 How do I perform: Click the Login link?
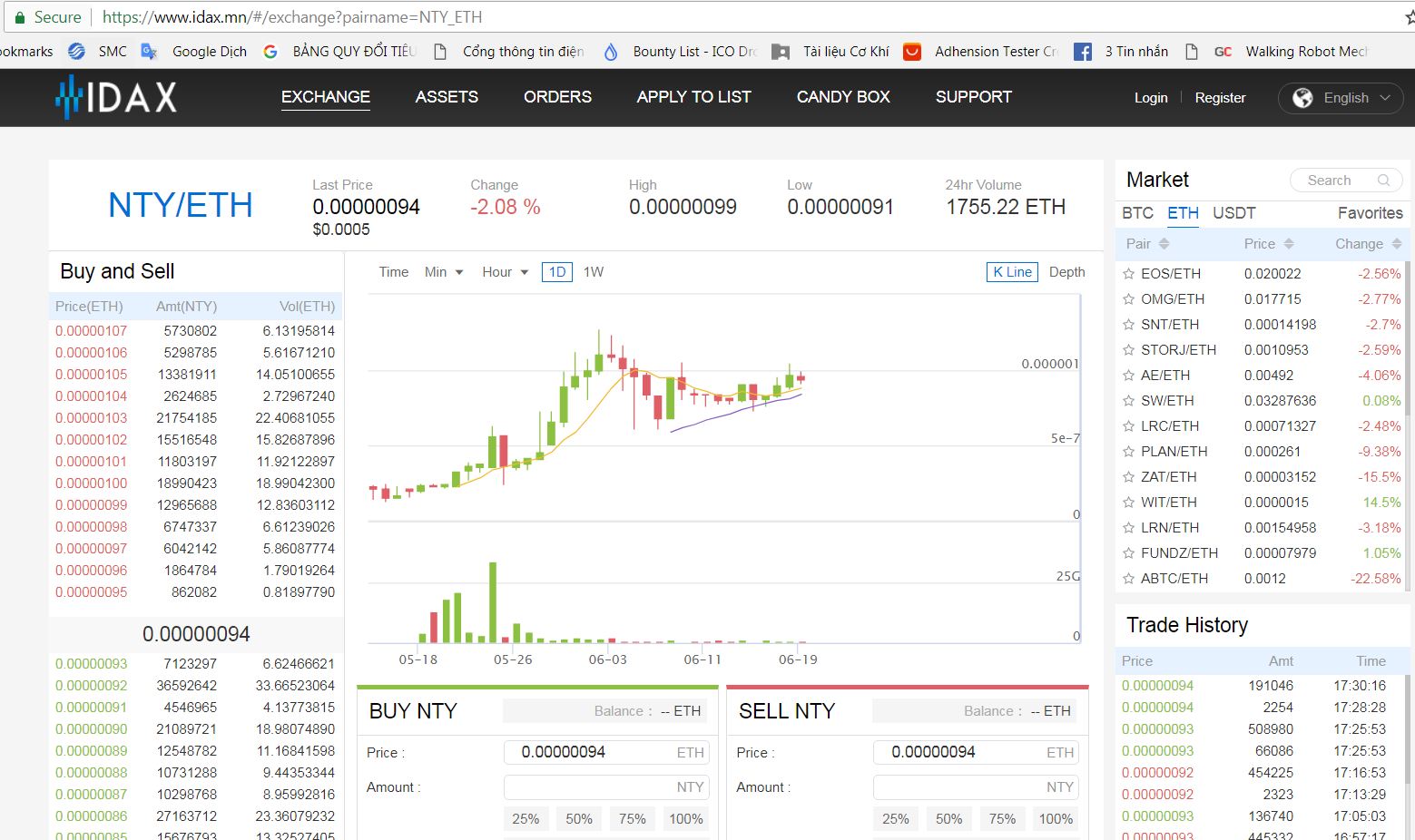[x=1151, y=98]
